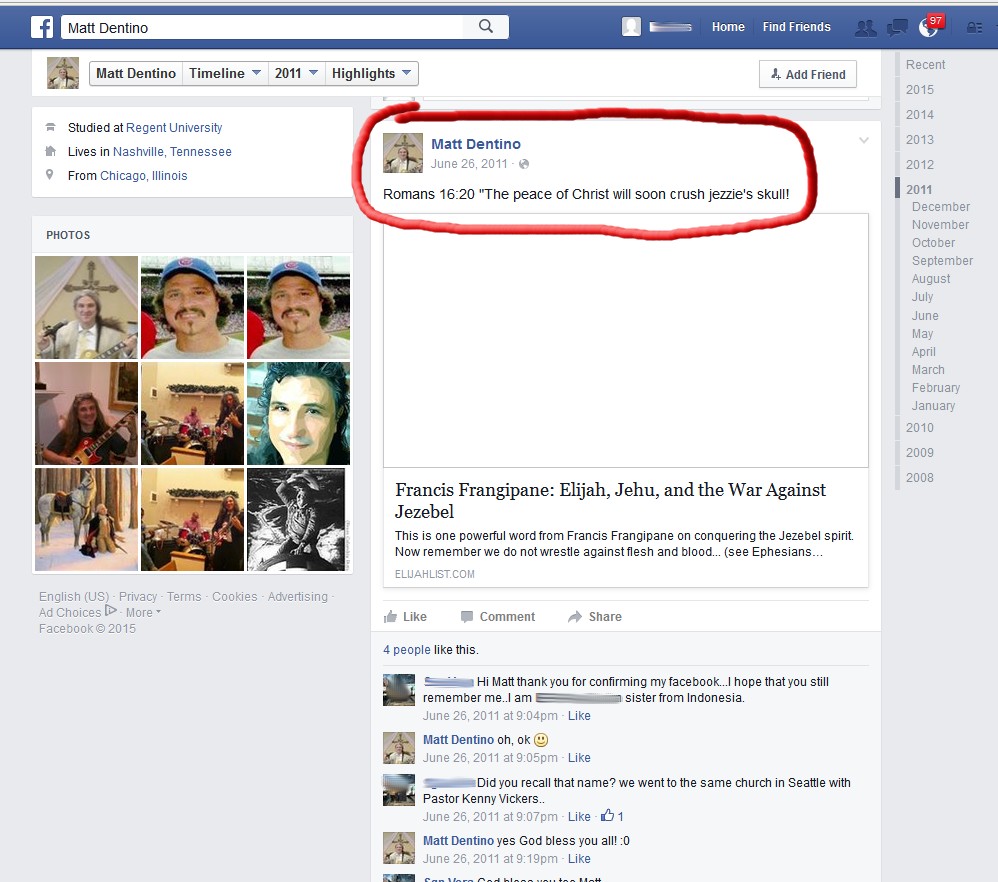Like the 'God bless you all' comment at 9:19pm
The image size is (998, 882).
click(x=579, y=858)
